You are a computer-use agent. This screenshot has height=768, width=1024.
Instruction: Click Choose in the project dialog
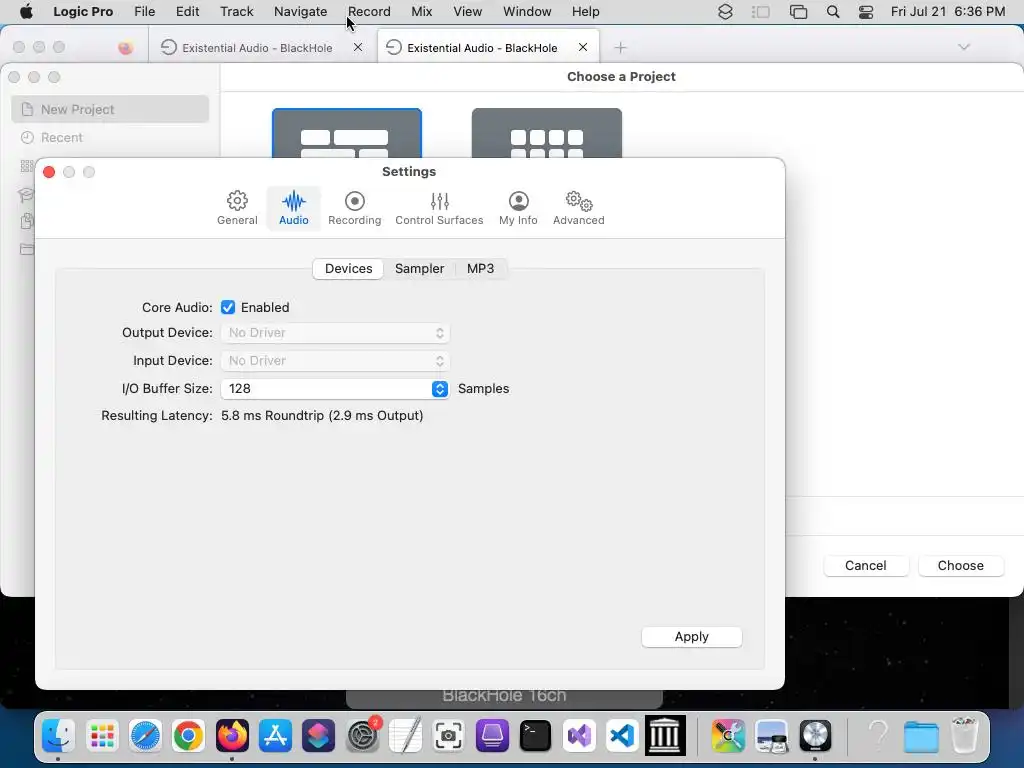[961, 566]
